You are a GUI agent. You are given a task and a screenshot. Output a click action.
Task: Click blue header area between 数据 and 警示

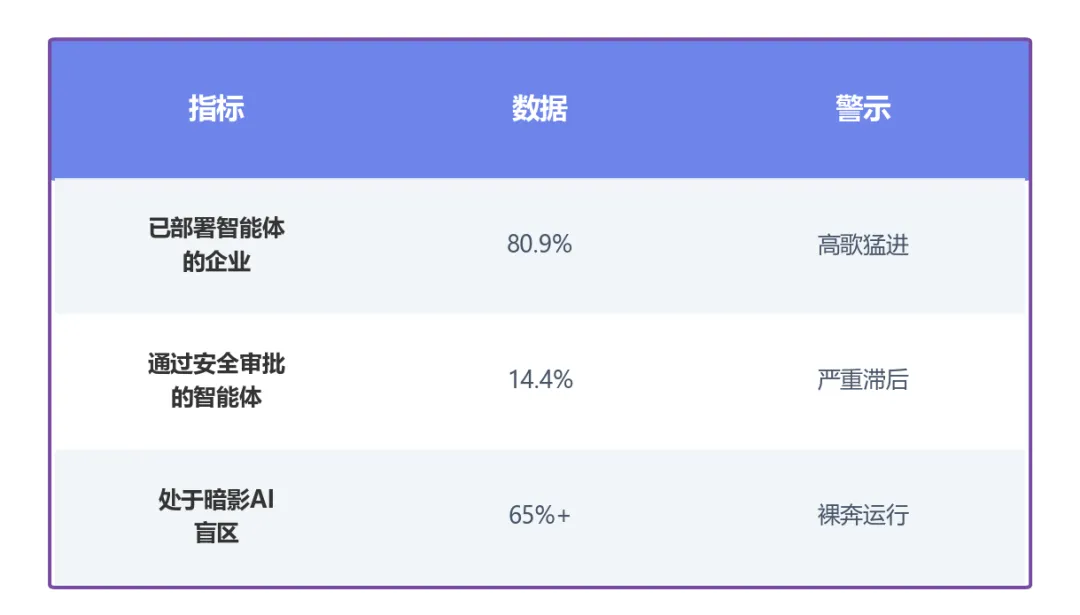click(x=702, y=108)
